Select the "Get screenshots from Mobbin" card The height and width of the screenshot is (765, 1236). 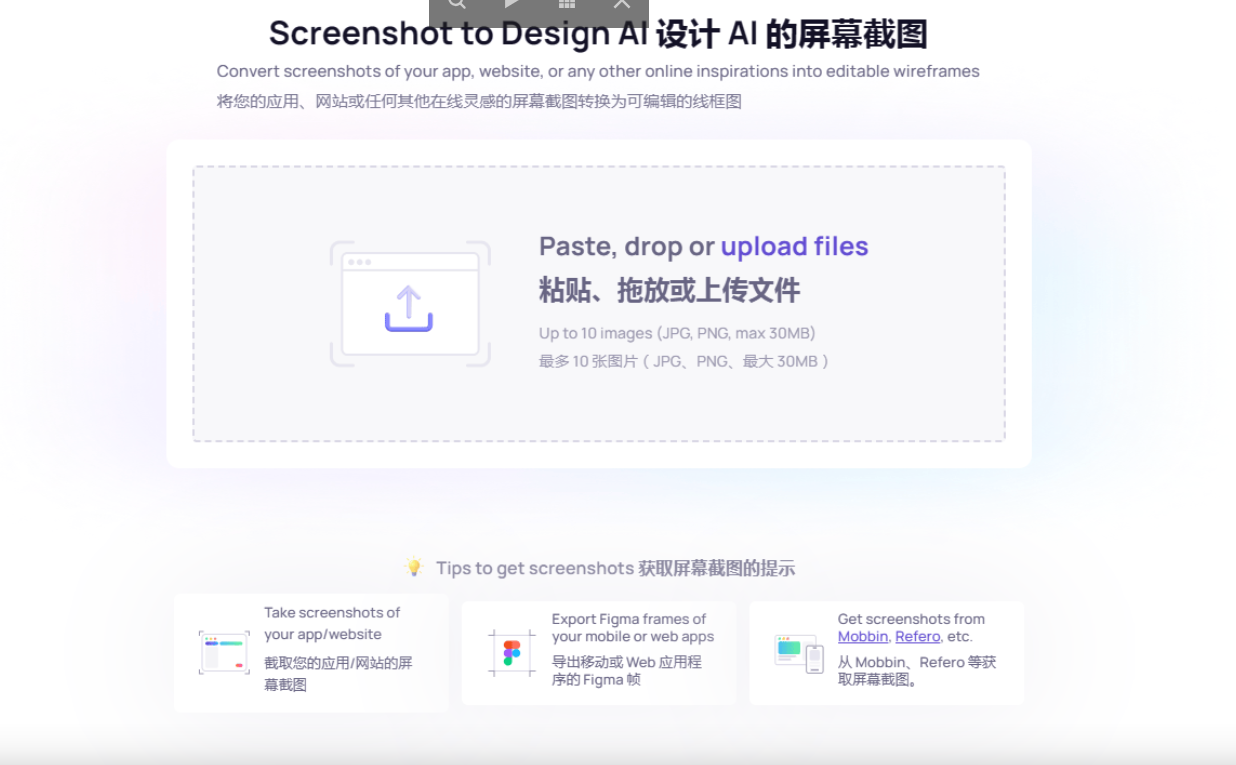click(885, 652)
